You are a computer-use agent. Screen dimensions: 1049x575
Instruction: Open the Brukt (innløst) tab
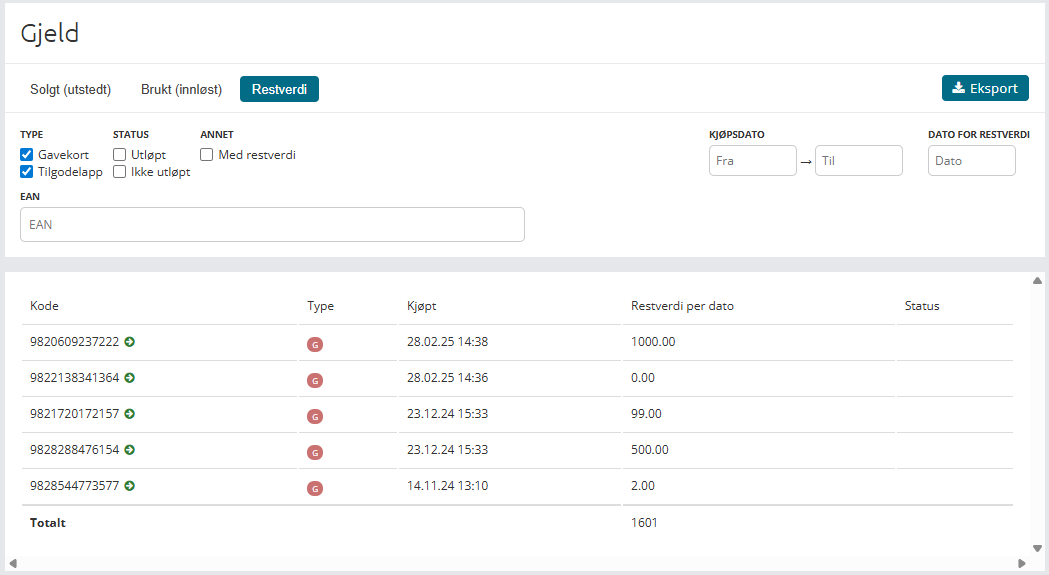coord(181,89)
